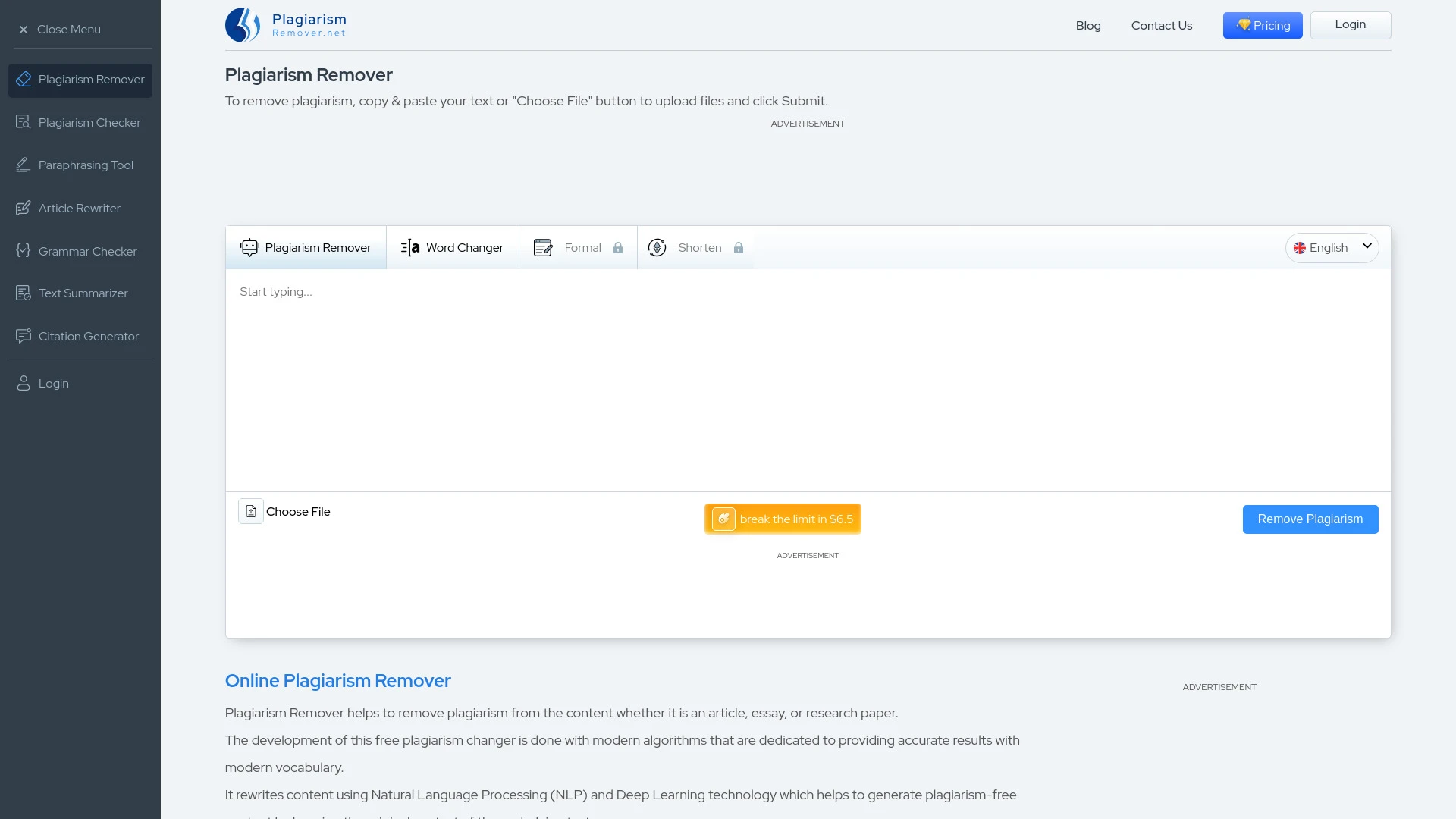
Task: Click the lock icon beside Formal
Action: point(618,247)
